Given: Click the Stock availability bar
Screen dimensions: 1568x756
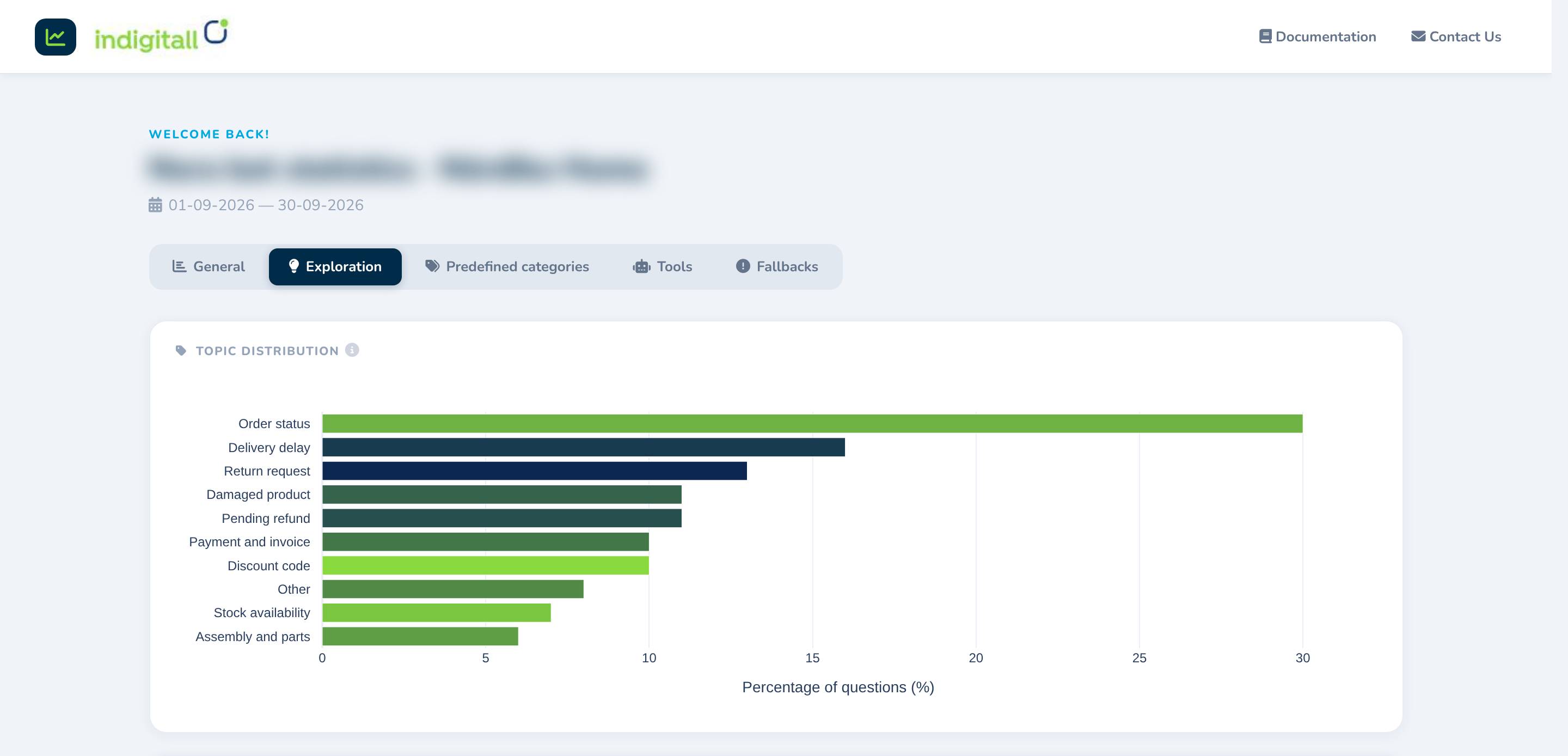Looking at the screenshot, I should coord(437,613).
